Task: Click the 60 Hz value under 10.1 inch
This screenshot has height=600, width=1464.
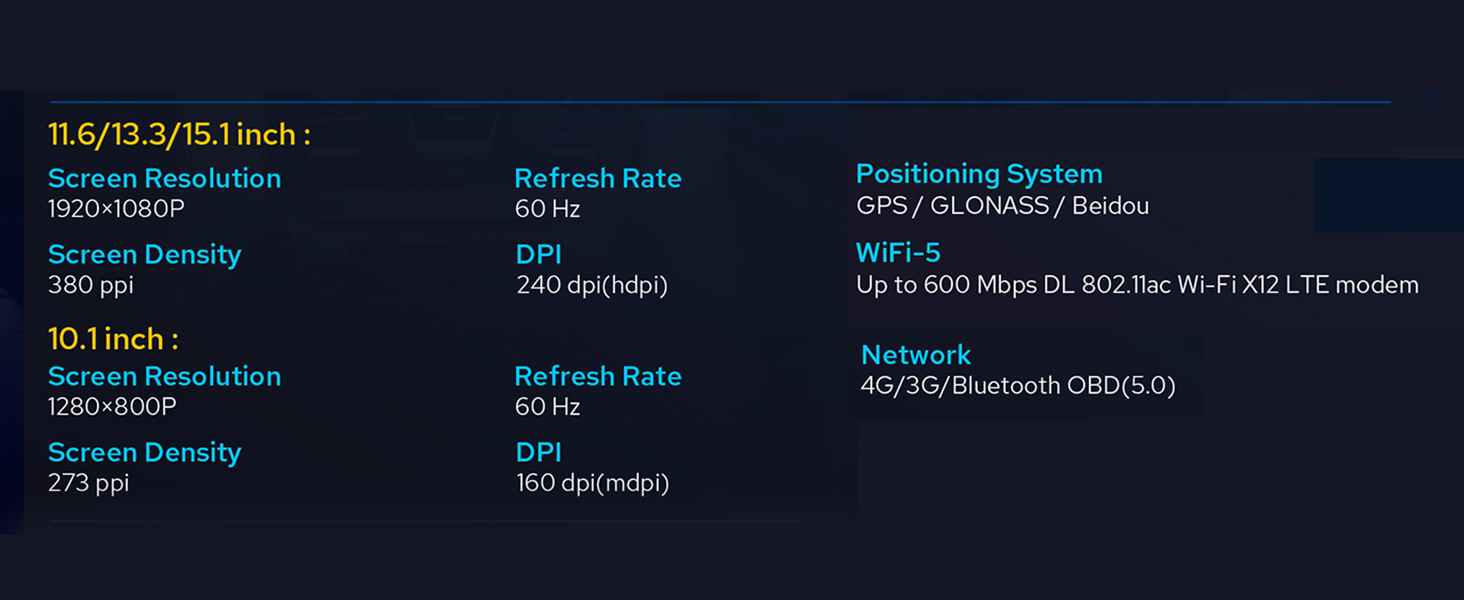Action: coord(548,406)
